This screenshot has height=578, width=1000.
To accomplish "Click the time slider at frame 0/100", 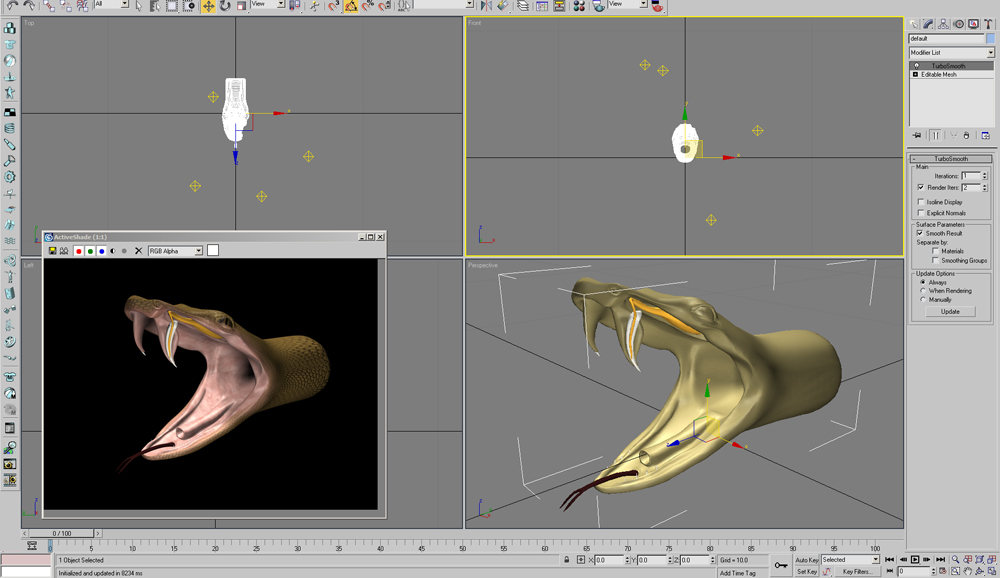I will pyautogui.click(x=60, y=533).
